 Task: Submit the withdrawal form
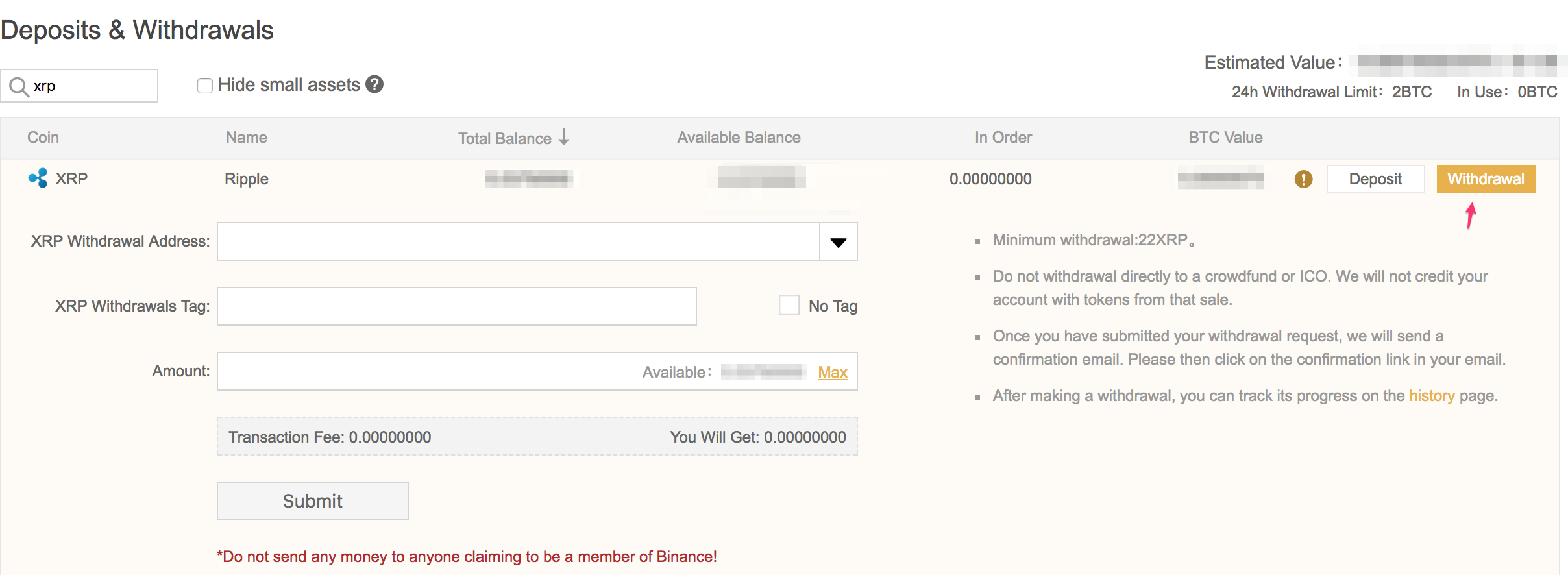pyautogui.click(x=313, y=501)
